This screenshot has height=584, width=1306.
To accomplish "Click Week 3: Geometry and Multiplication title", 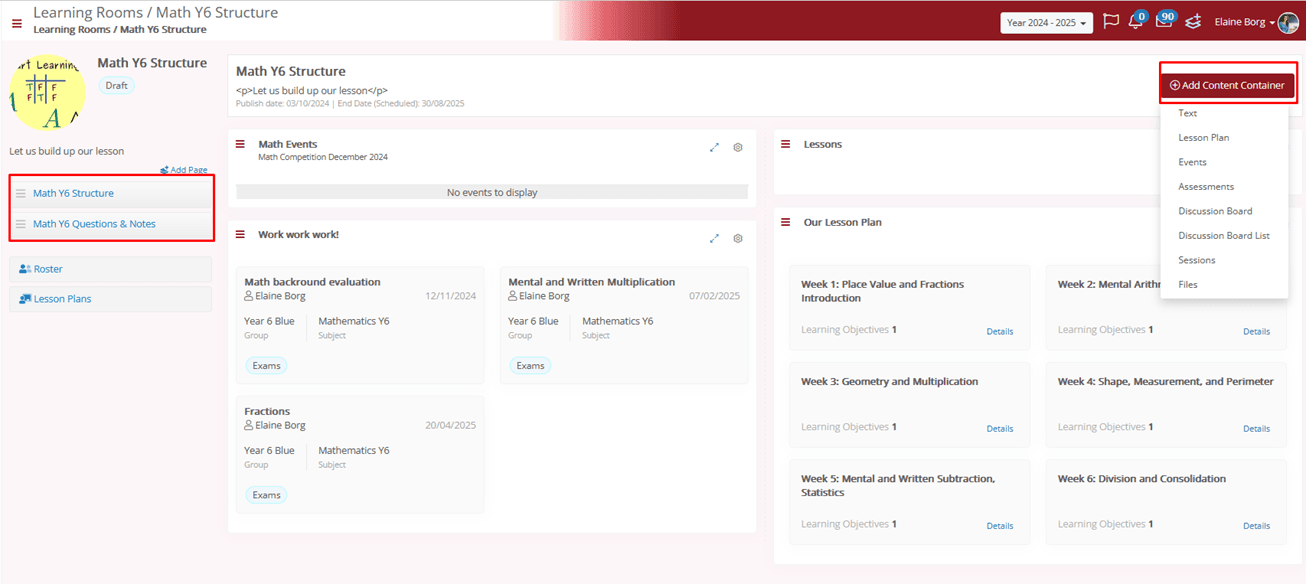I will coord(889,381).
